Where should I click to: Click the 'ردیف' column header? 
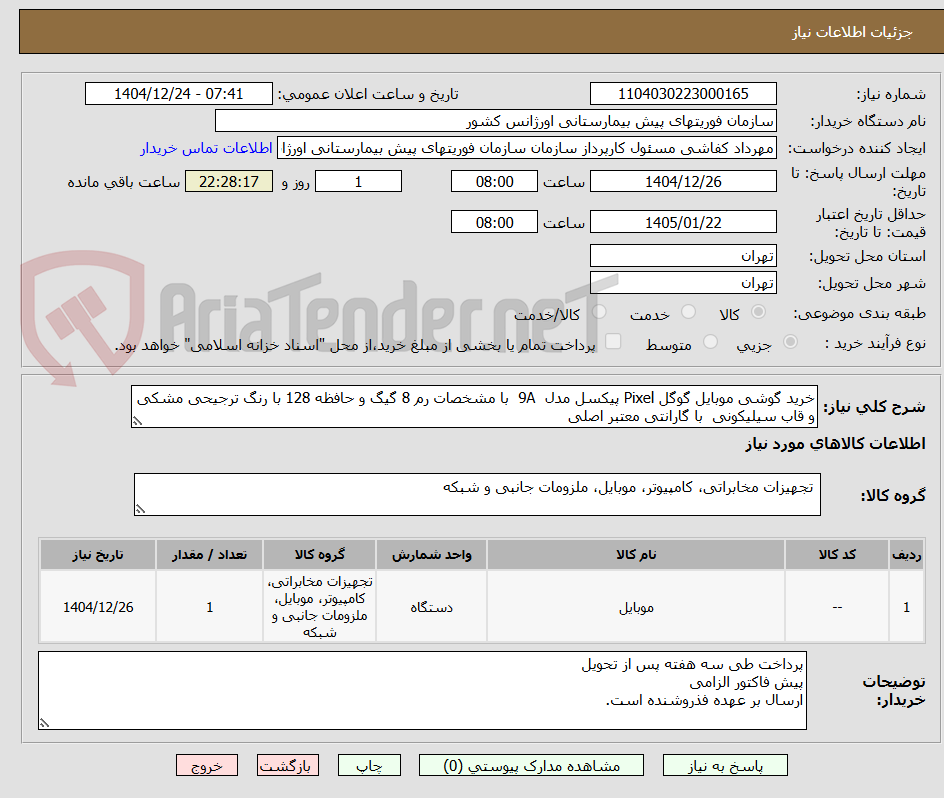(x=907, y=555)
